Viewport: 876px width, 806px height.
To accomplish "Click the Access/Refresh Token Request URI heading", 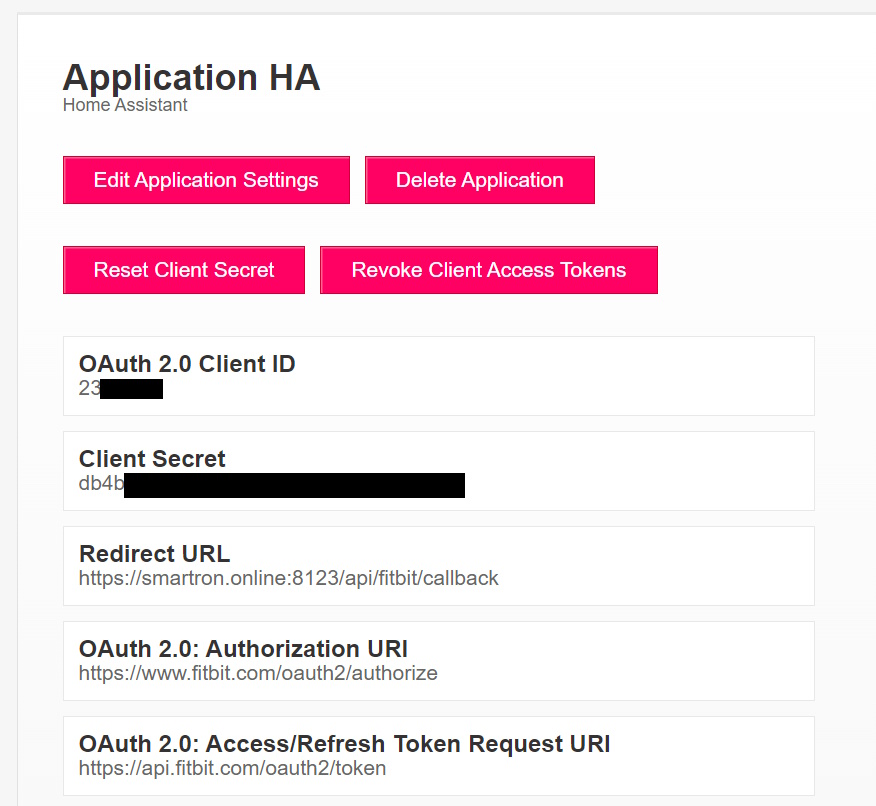I will (344, 743).
